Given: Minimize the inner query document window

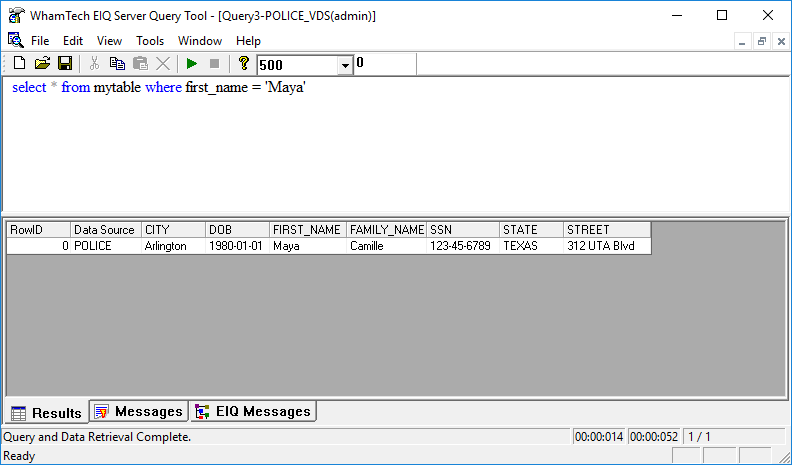Looking at the screenshot, I should point(742,41).
